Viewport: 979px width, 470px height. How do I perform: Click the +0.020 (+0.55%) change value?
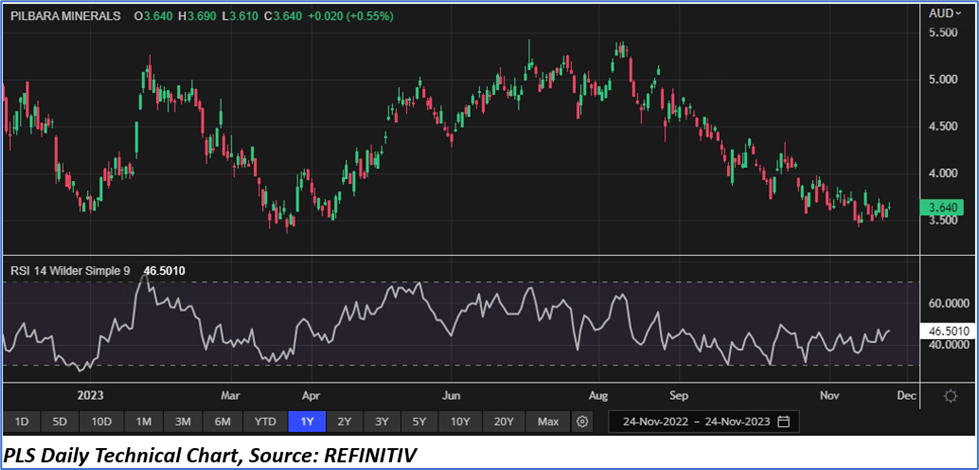point(348,16)
